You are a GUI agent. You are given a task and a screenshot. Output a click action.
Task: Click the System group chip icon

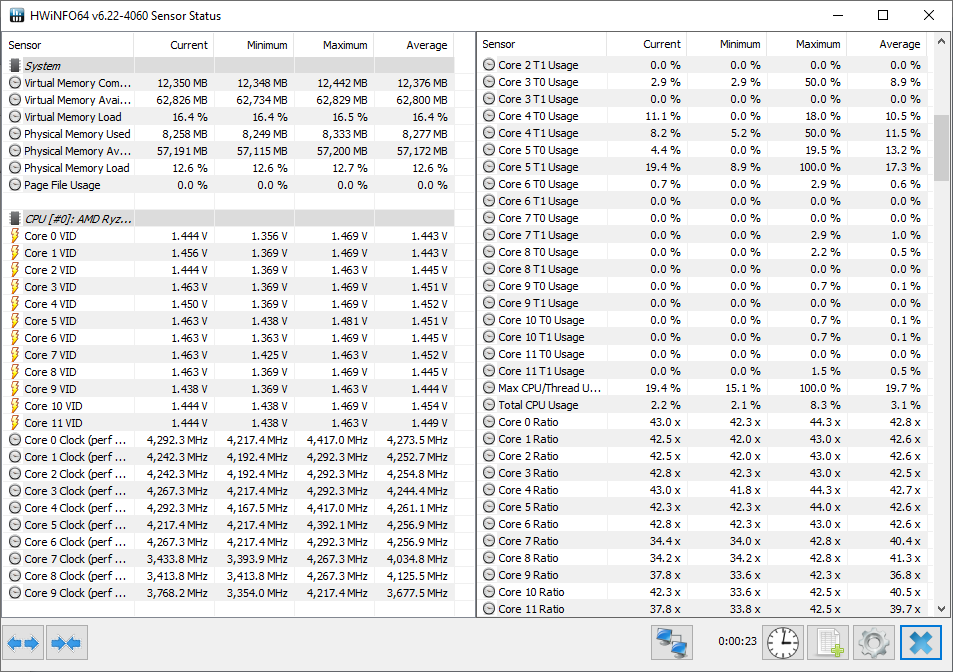tap(15, 65)
